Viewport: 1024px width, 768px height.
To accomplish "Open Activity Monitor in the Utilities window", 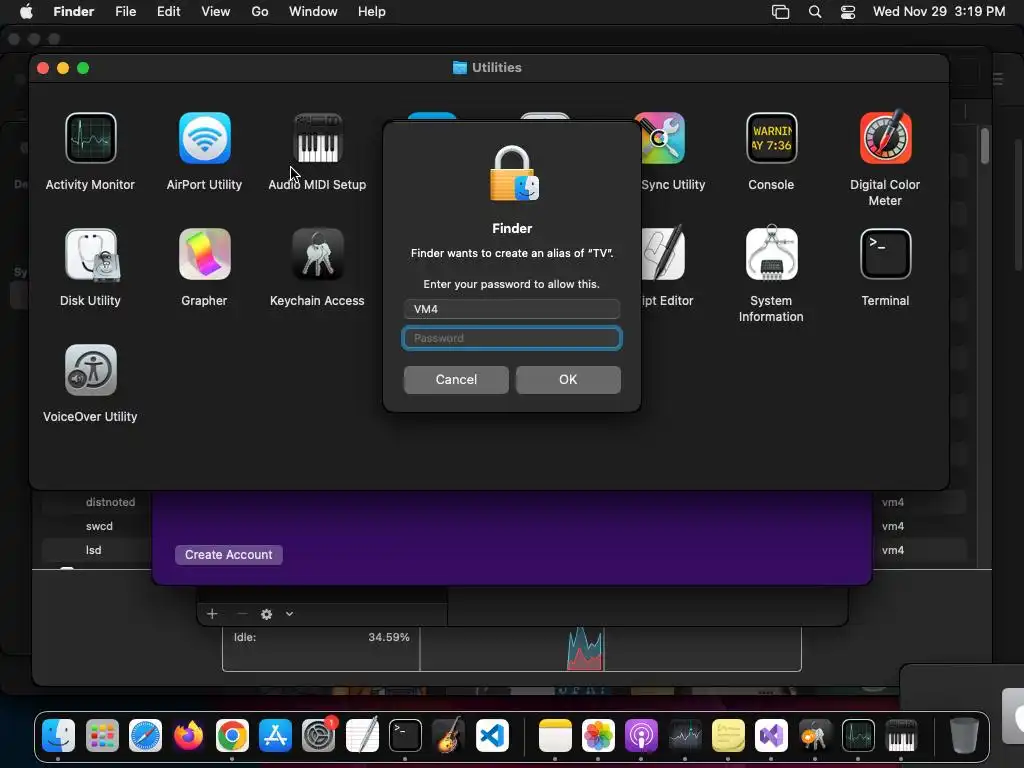I will [x=90, y=138].
